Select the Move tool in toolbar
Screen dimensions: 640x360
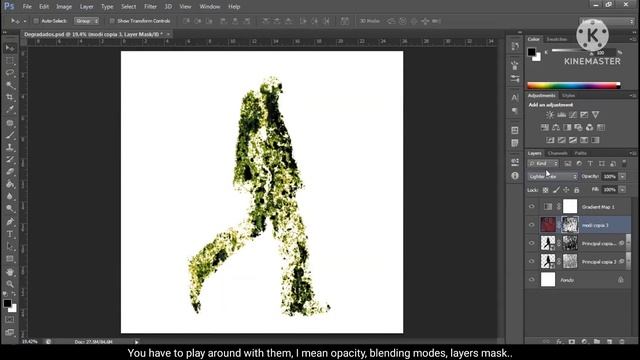[10, 48]
